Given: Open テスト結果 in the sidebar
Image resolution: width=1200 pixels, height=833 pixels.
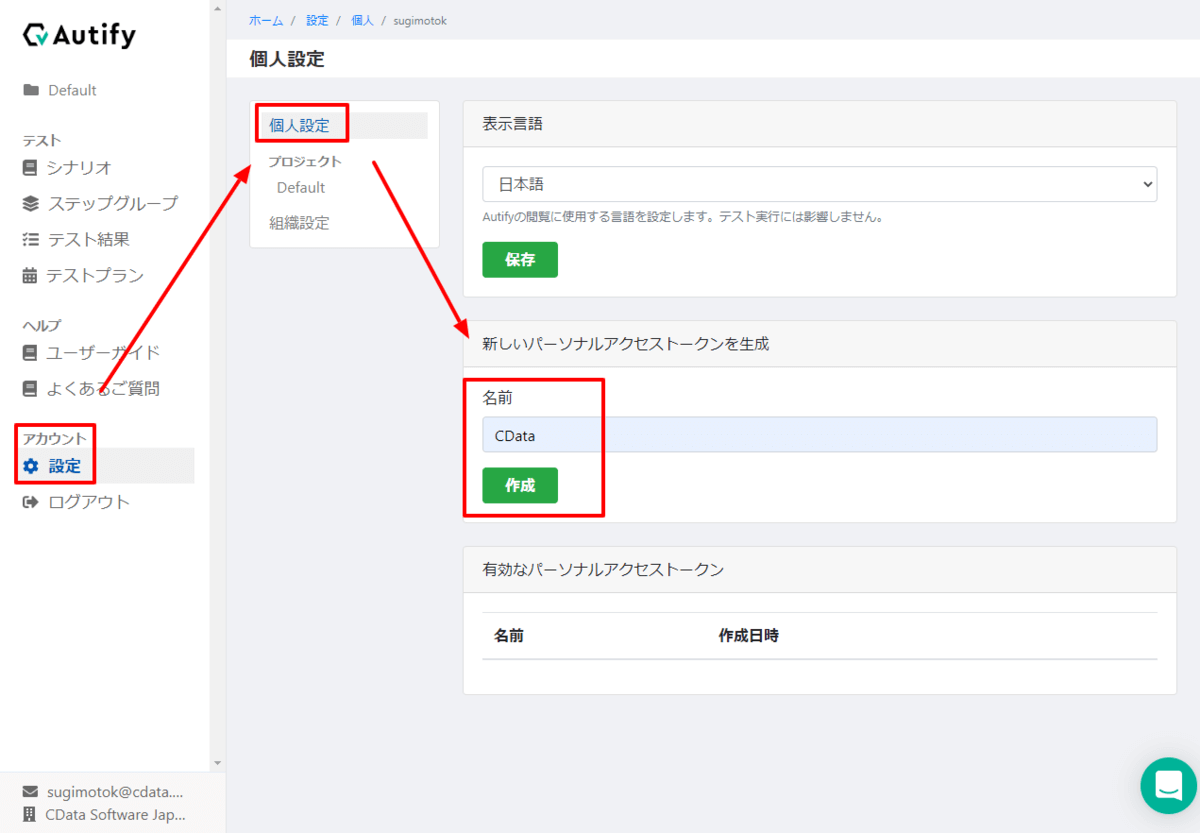Looking at the screenshot, I should point(88,239).
